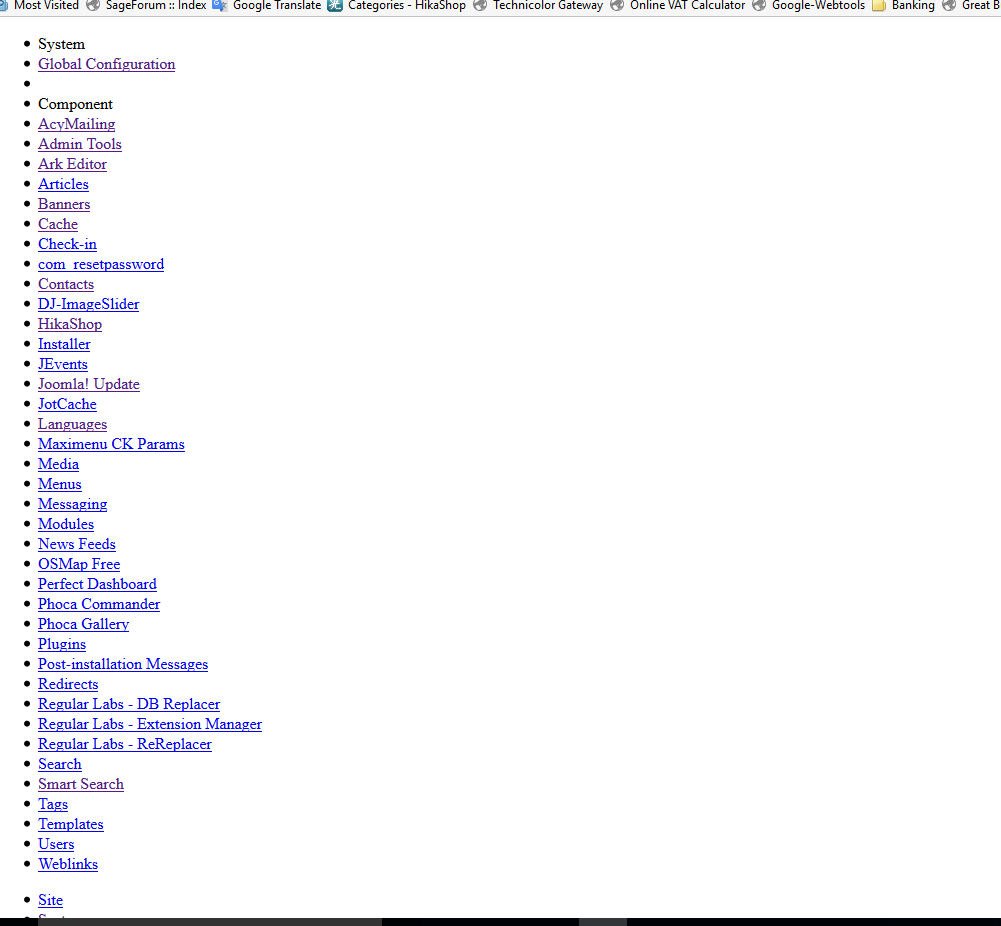Click the System heading text
This screenshot has height=926, width=1001.
(x=61, y=44)
